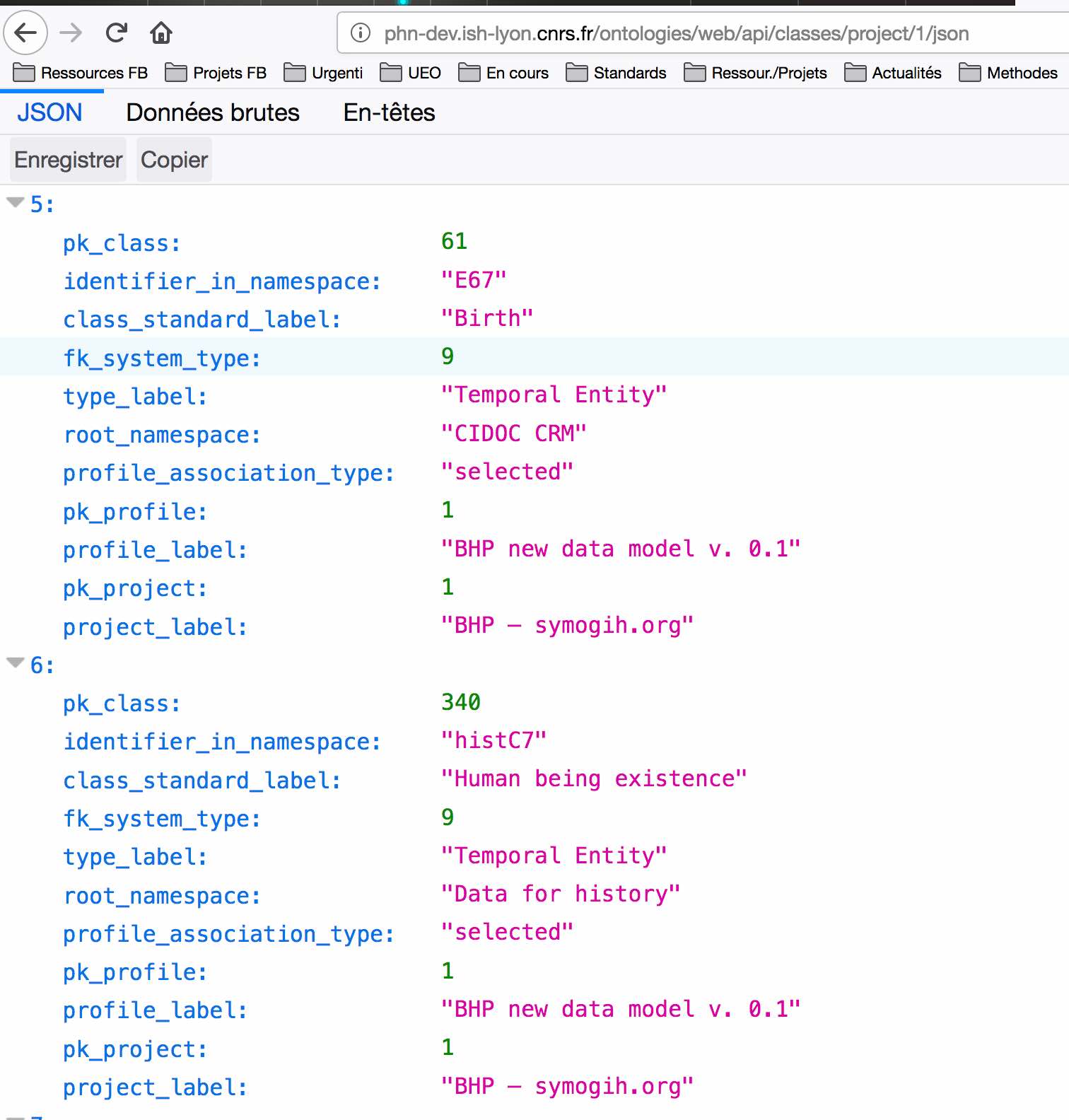The image size is (1069, 1120).
Task: Click the URL address bar field
Action: click(x=672, y=33)
